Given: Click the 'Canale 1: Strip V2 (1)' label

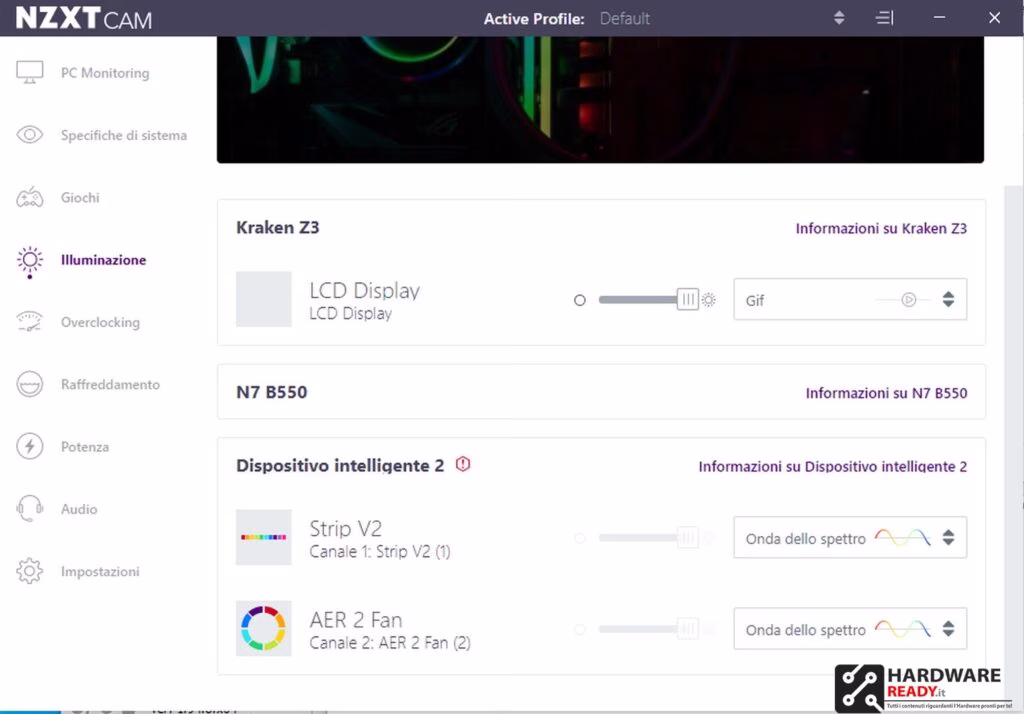Looking at the screenshot, I should [x=379, y=552].
